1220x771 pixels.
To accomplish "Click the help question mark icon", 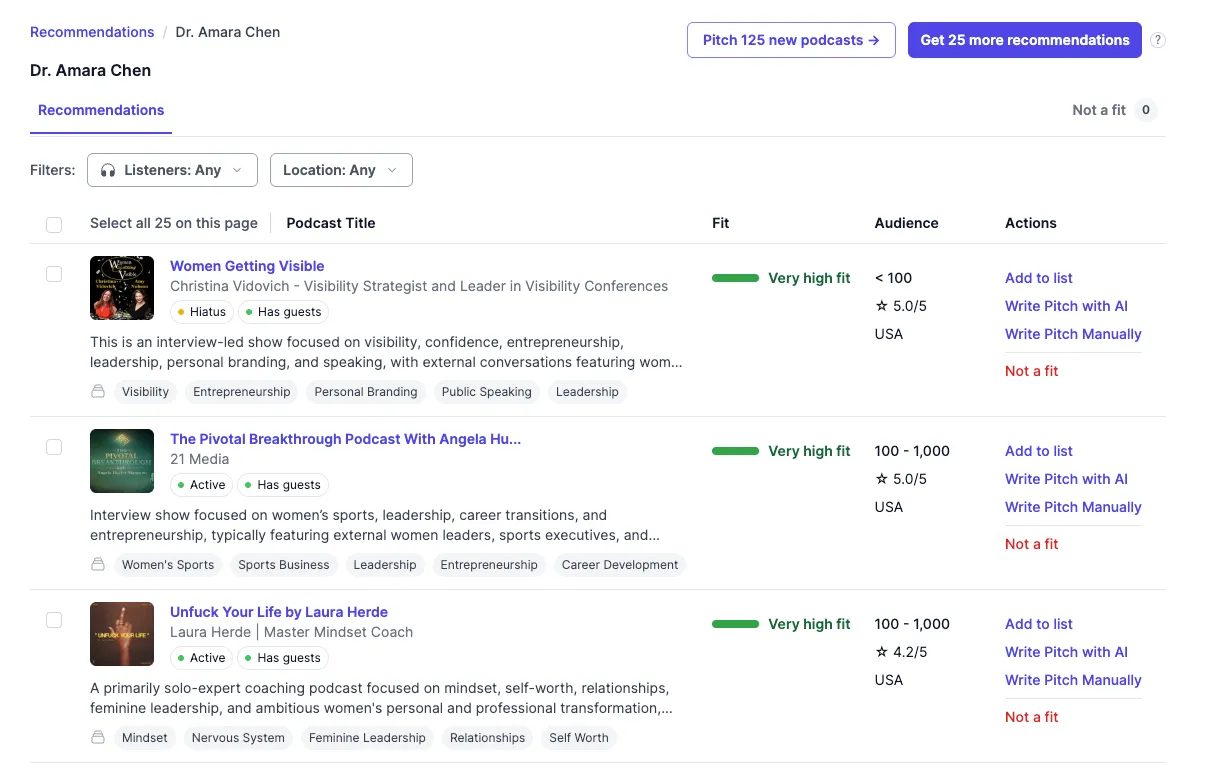I will (x=1158, y=40).
